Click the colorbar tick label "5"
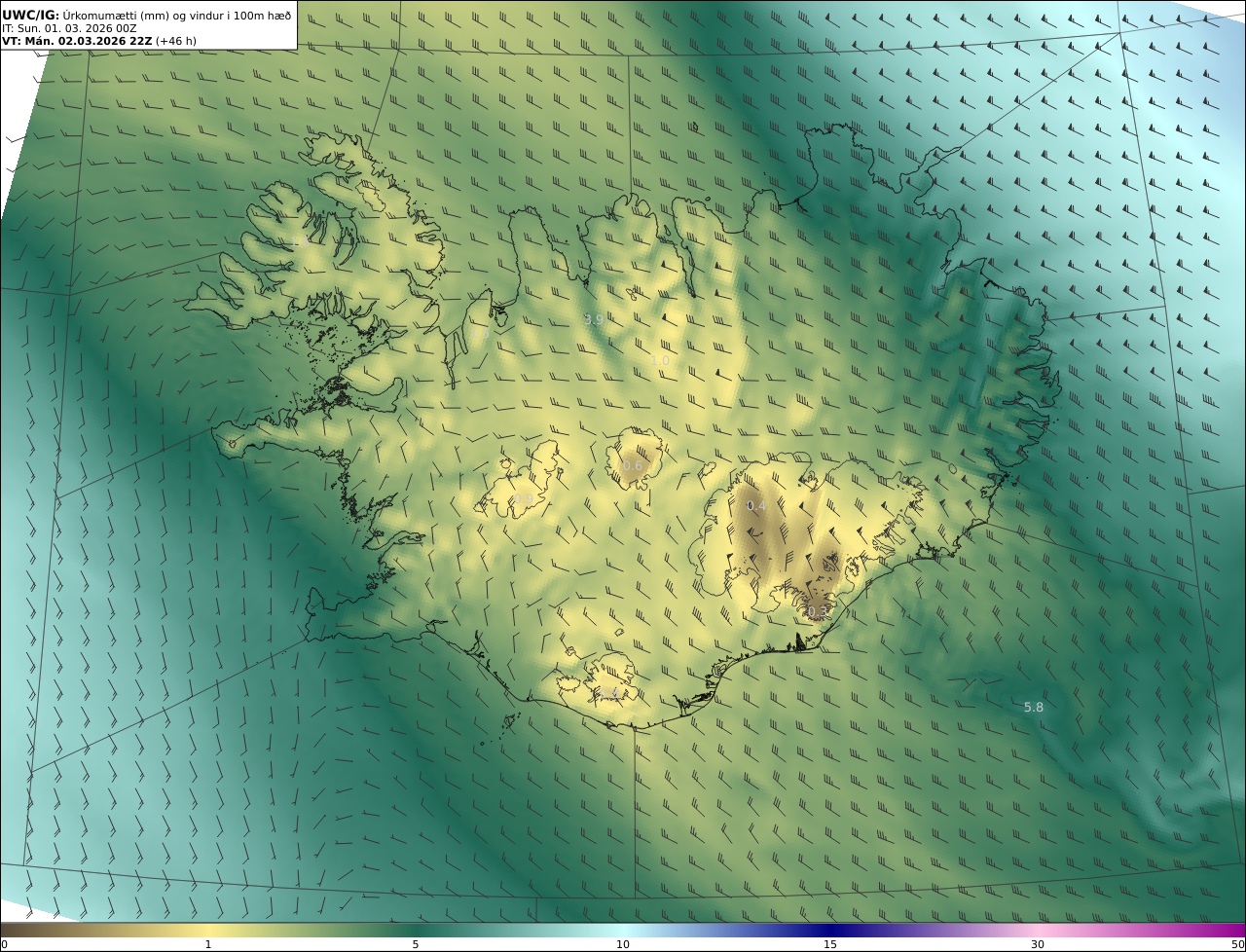 pos(416,944)
